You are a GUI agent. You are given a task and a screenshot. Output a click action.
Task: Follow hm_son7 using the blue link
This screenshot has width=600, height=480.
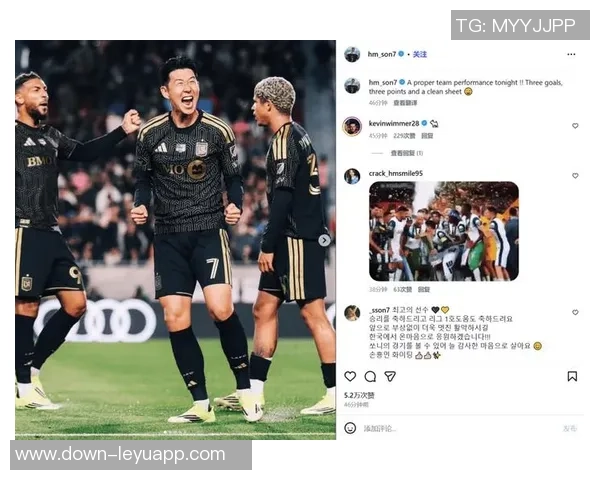420,54
